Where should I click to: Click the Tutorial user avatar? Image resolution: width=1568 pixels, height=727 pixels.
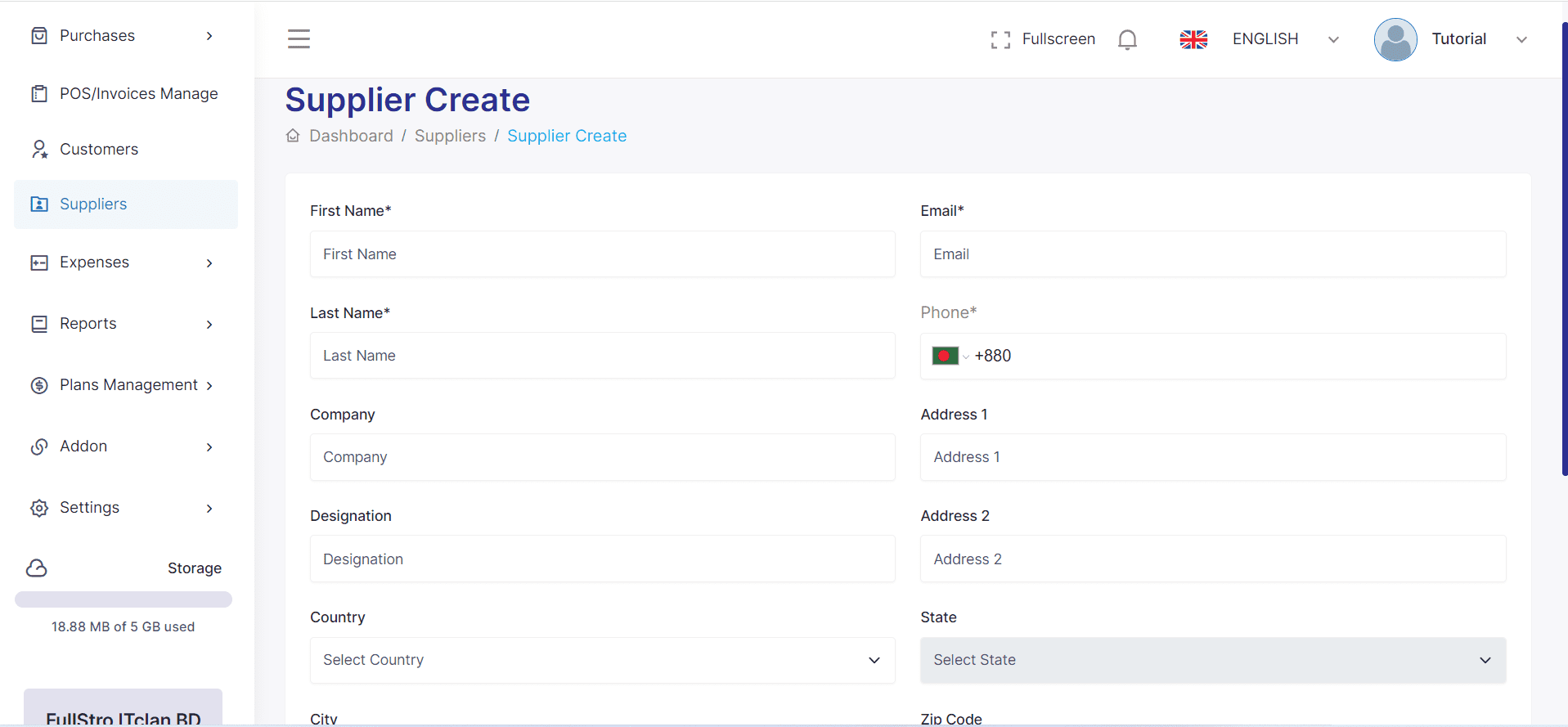click(1395, 39)
